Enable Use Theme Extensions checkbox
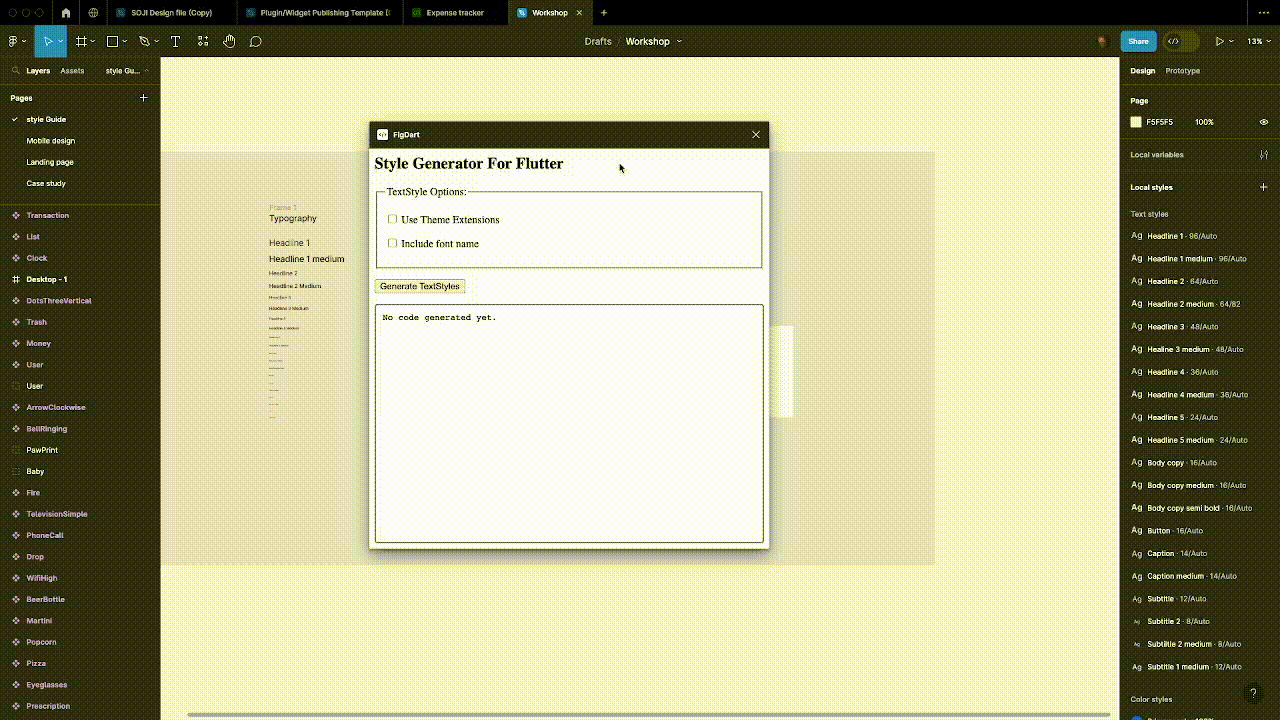Viewport: 1280px width, 720px height. pyautogui.click(x=392, y=219)
